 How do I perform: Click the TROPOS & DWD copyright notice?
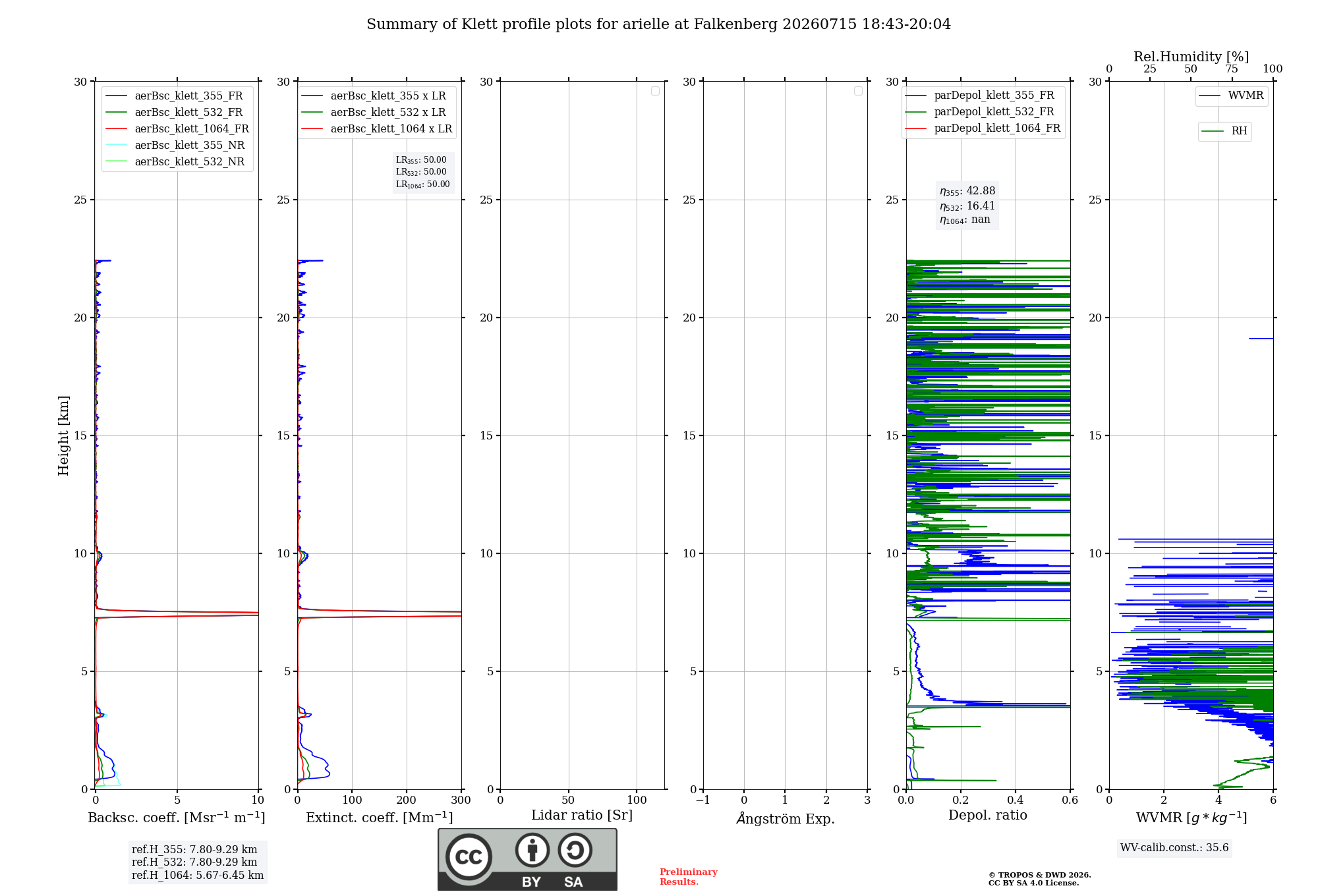click(1040, 879)
